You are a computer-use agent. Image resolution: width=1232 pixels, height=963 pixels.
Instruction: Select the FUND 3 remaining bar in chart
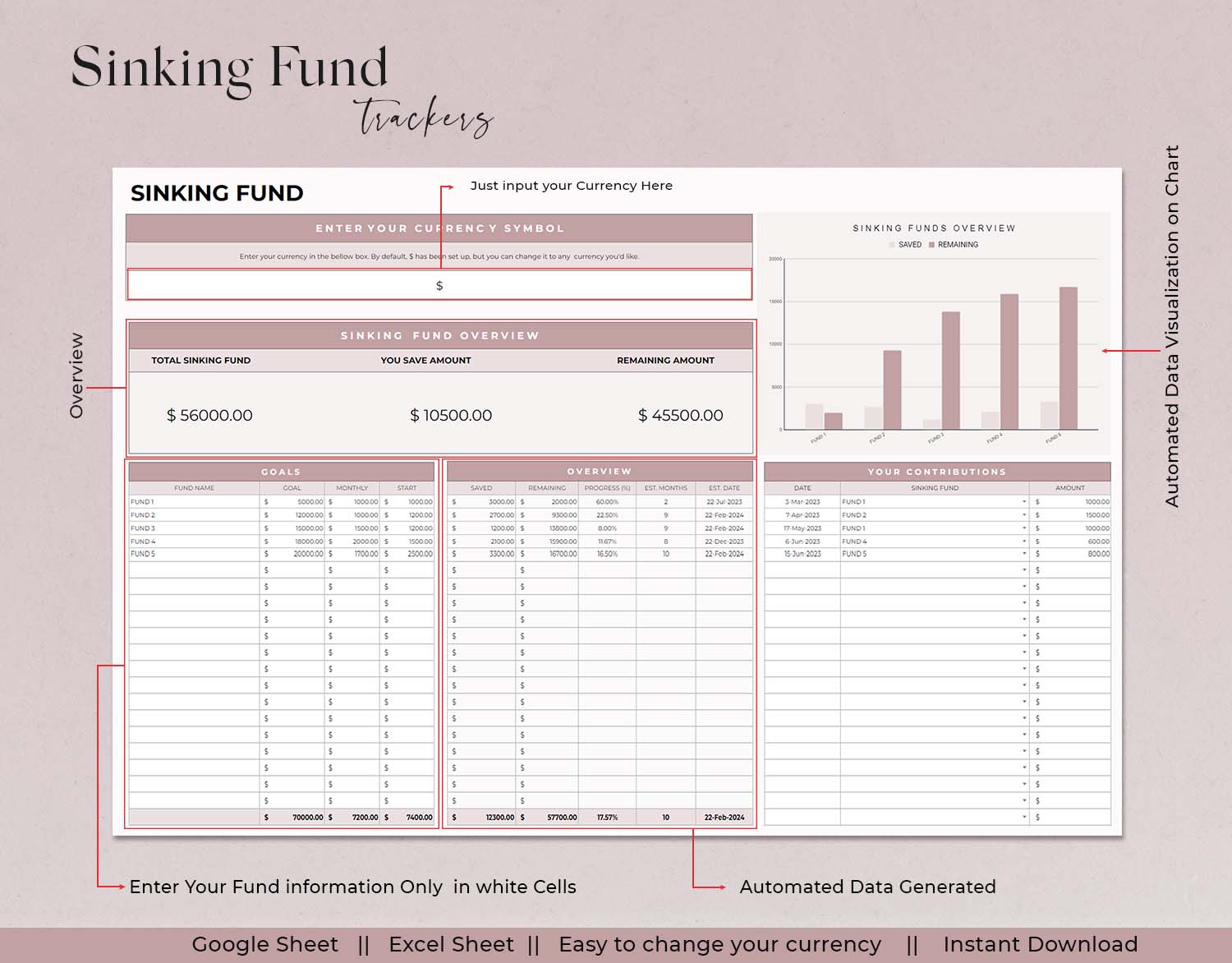point(950,371)
